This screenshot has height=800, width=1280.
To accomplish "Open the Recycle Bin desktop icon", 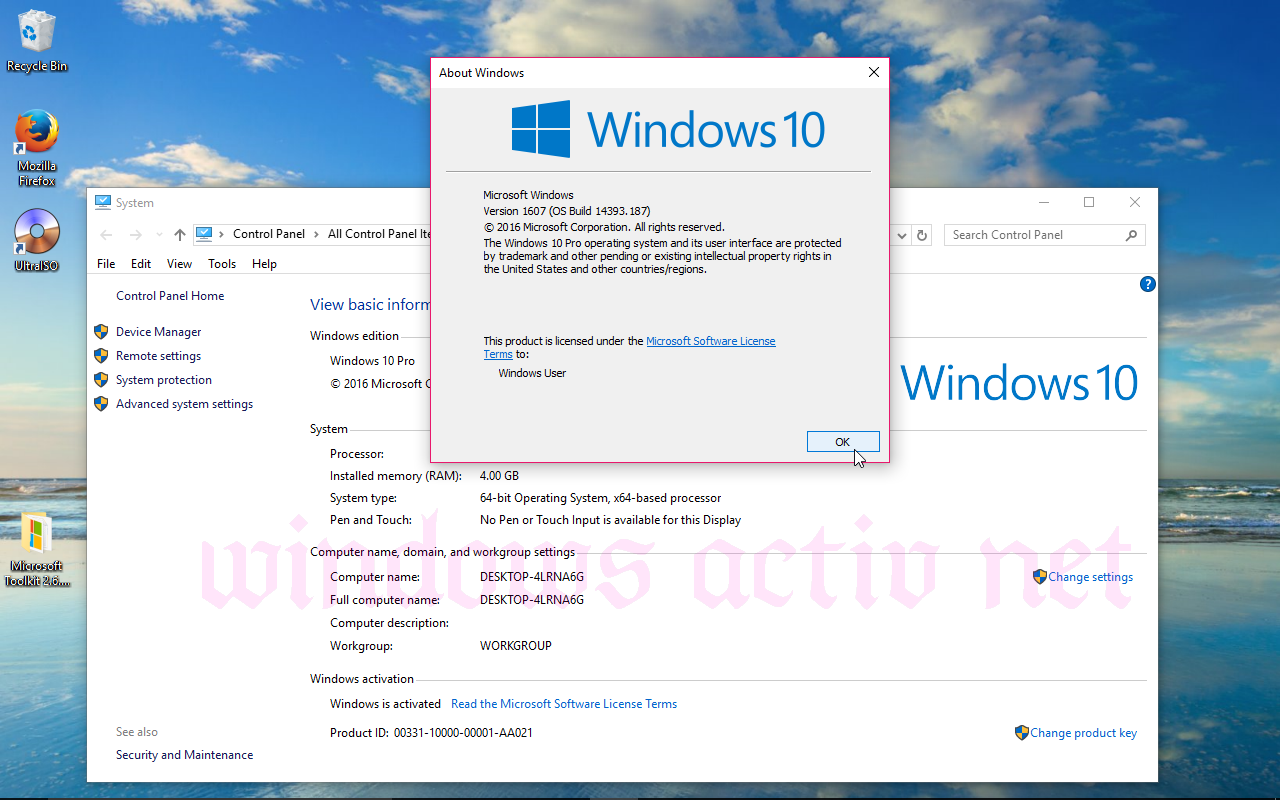I will click(x=37, y=40).
